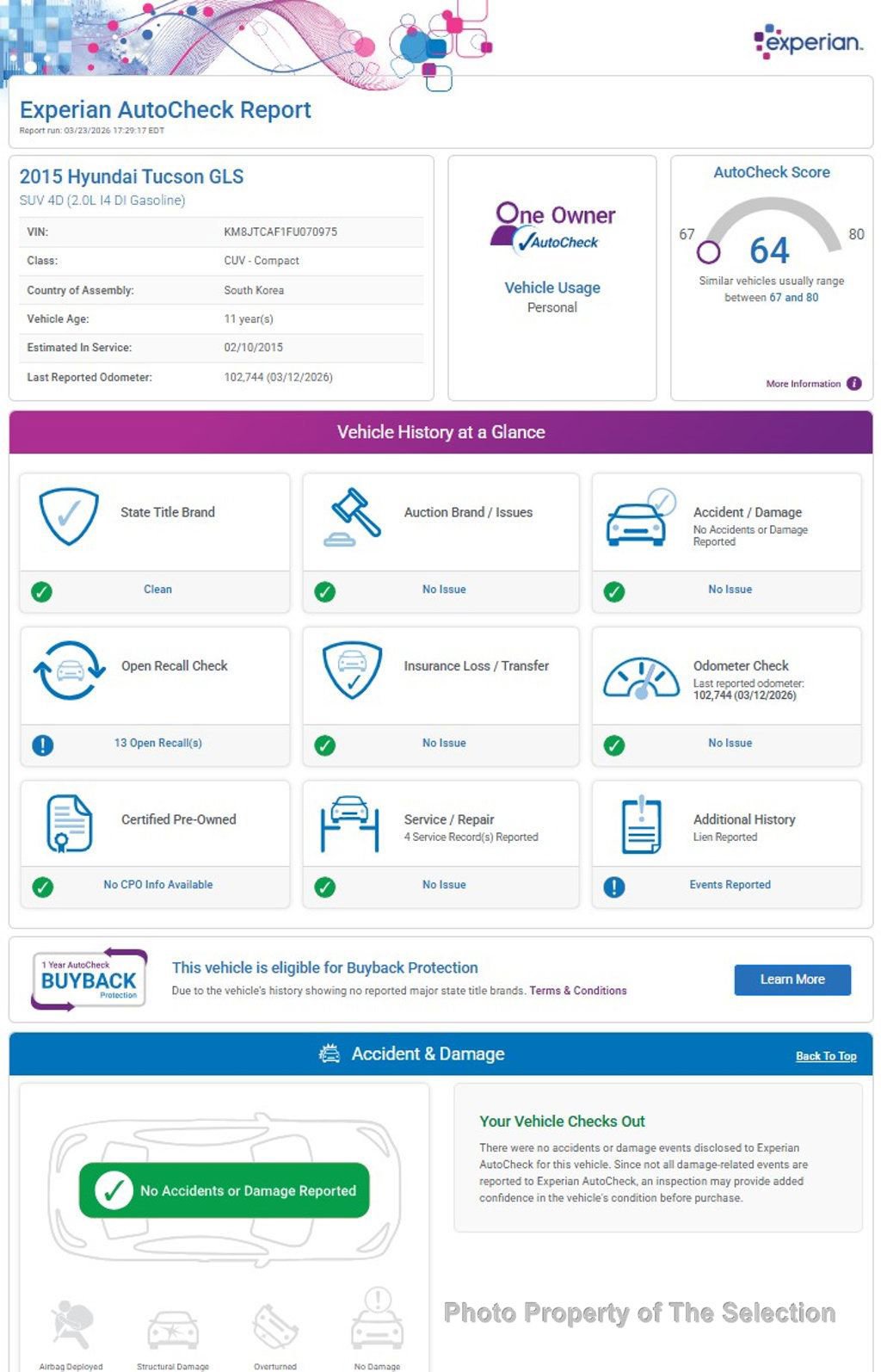
Task: Click the Accident & Damage header car icon
Action: click(330, 1054)
